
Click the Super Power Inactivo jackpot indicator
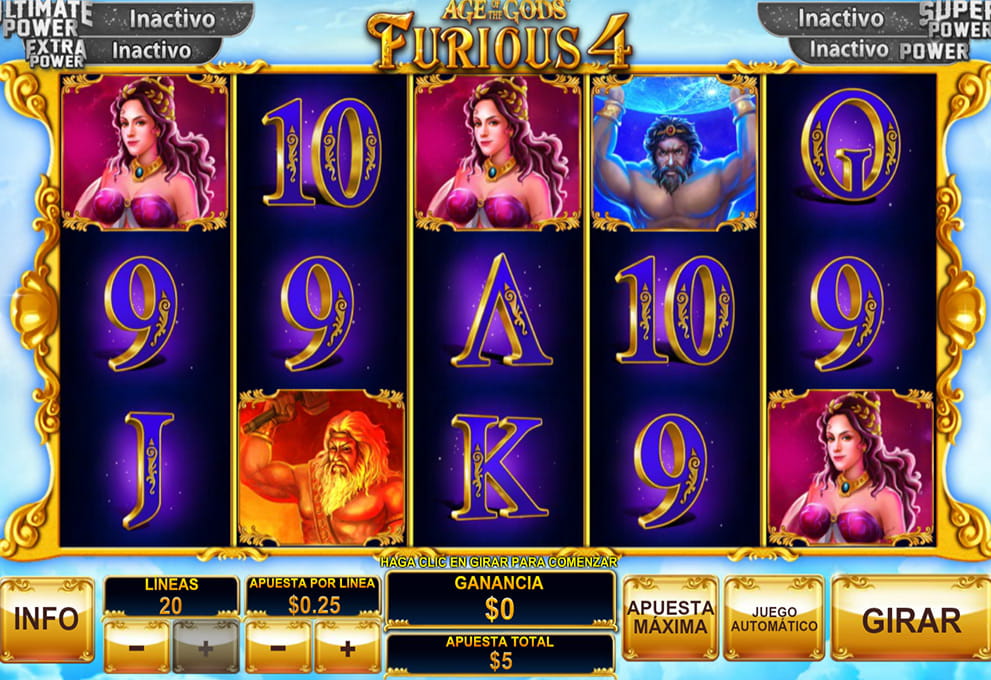(840, 18)
